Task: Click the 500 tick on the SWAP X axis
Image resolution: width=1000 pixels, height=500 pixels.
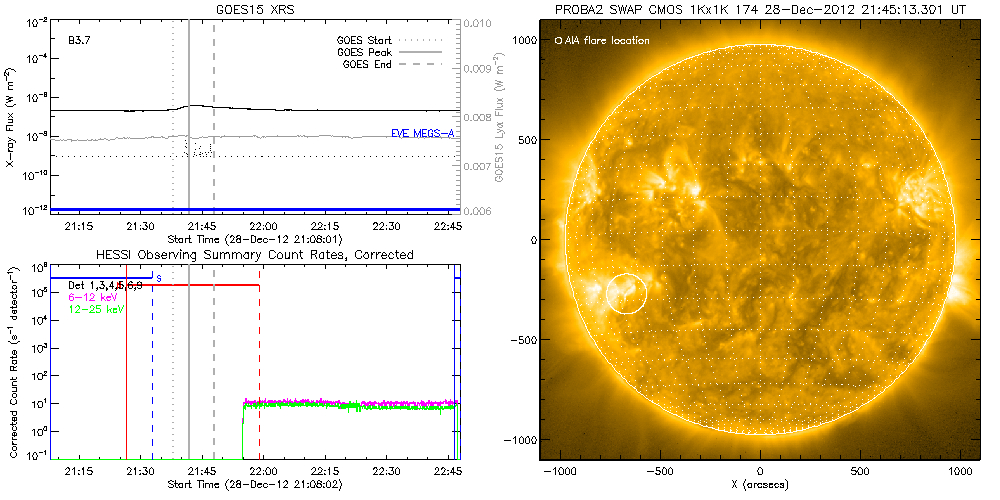Action: [x=860, y=471]
